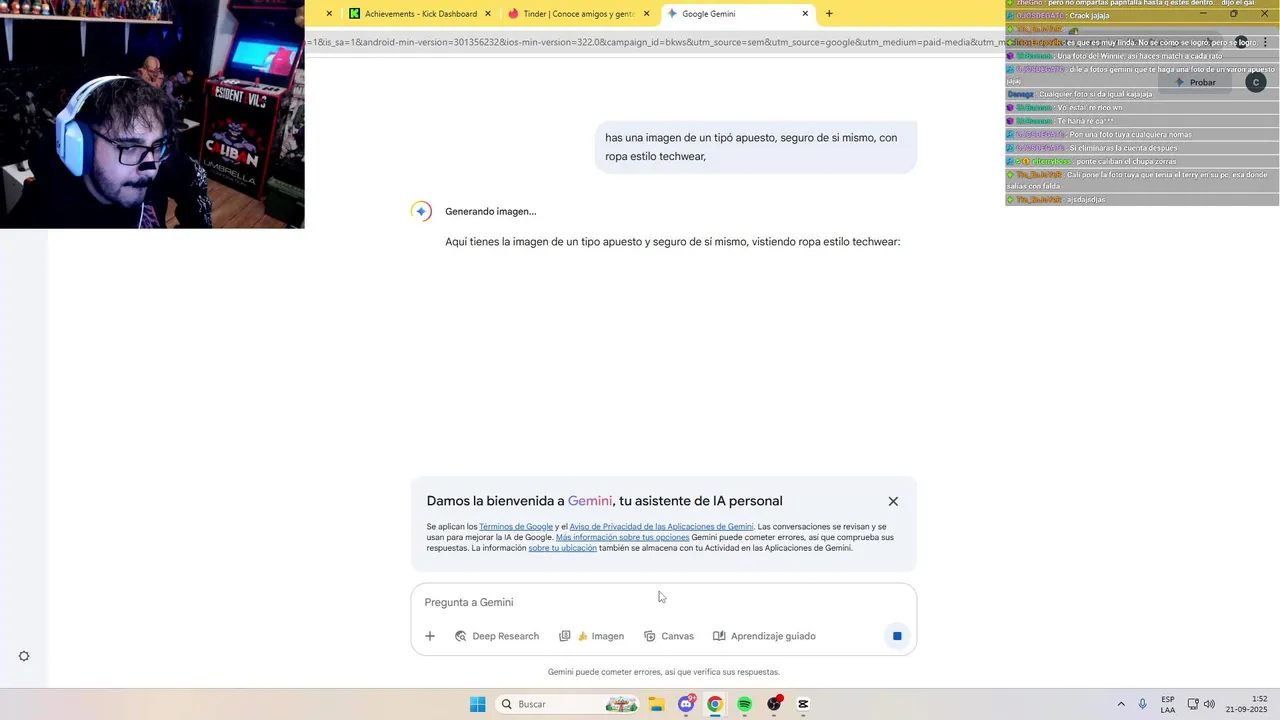Click the Canvas tool icon

coord(650,636)
